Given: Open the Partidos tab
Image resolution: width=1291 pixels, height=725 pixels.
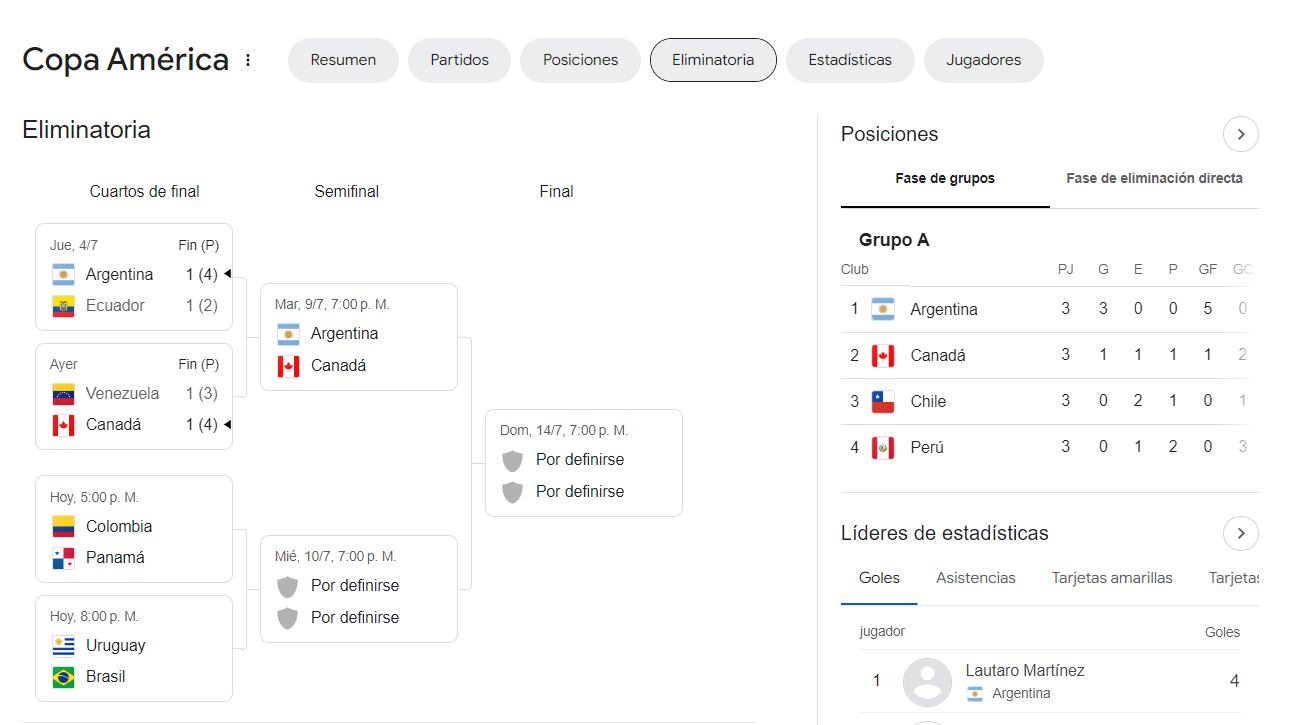Looking at the screenshot, I should [x=459, y=60].
